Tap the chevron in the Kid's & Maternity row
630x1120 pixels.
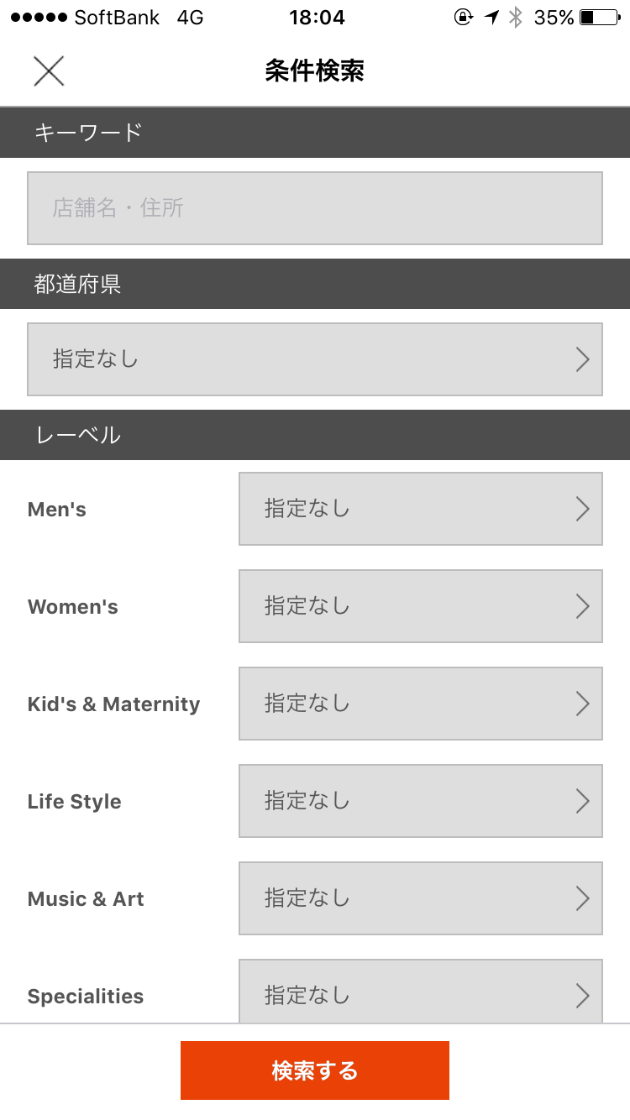click(x=583, y=703)
